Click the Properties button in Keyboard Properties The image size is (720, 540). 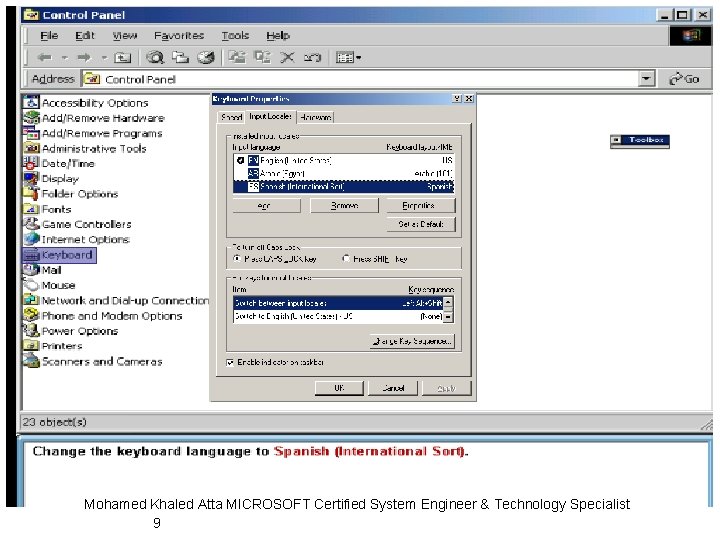point(421,206)
